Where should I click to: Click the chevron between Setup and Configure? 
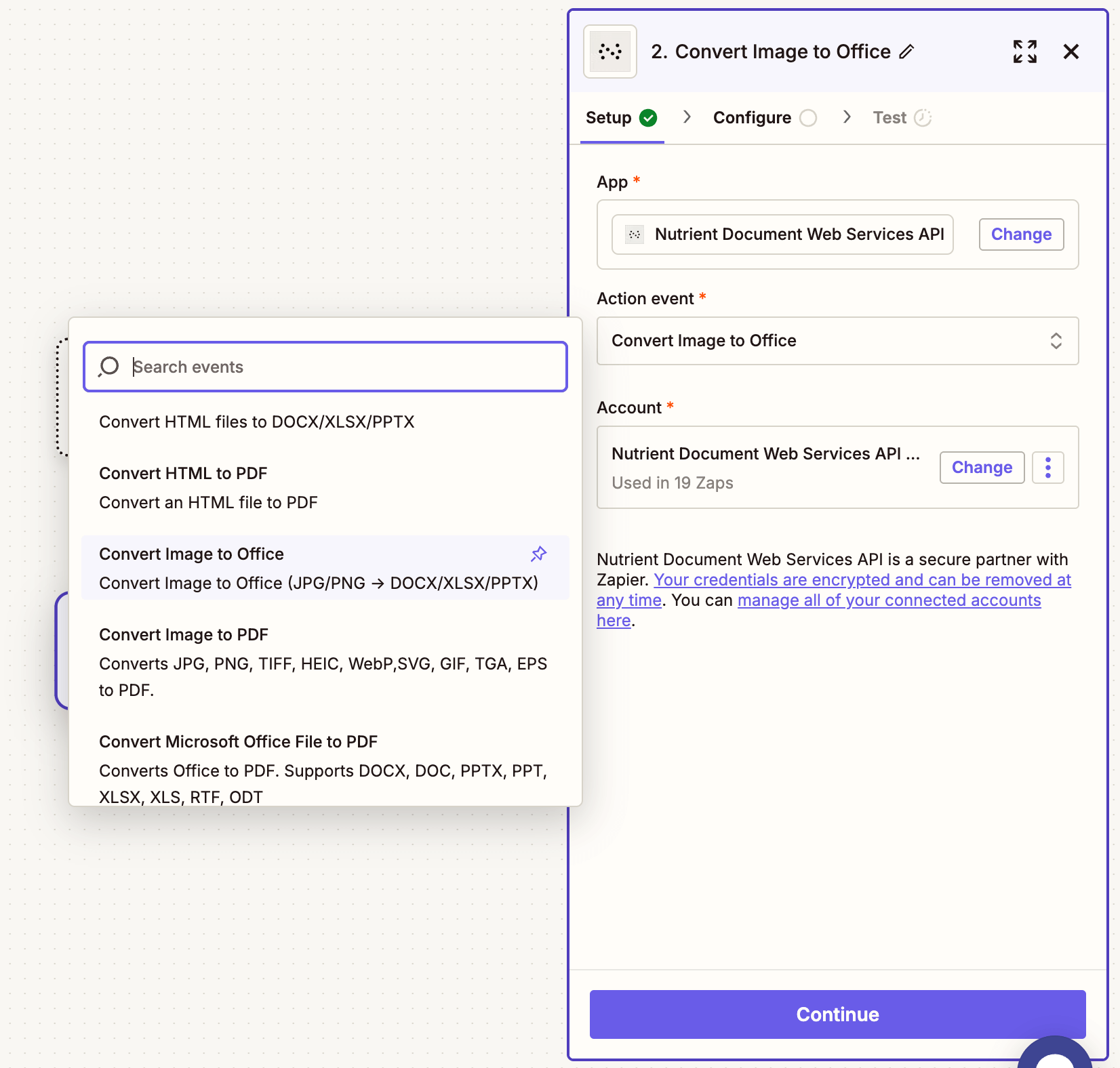(x=687, y=117)
